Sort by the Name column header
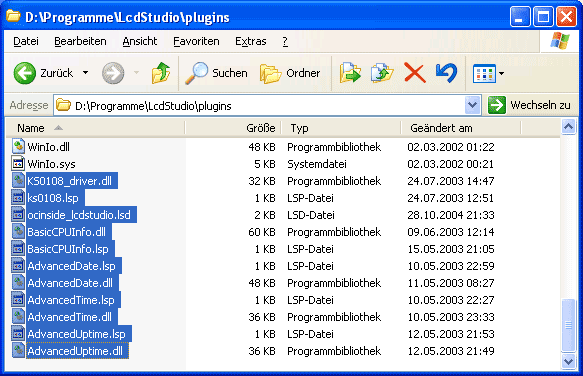The width and height of the screenshot is (583, 376). [96, 128]
